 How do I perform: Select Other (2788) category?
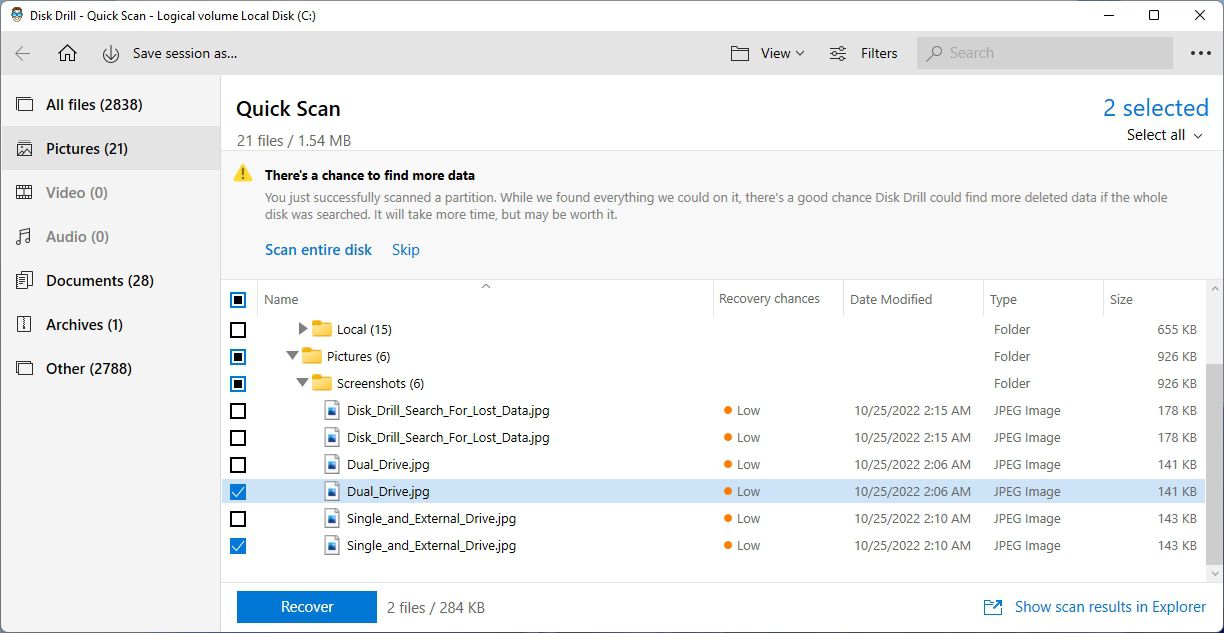coord(110,368)
